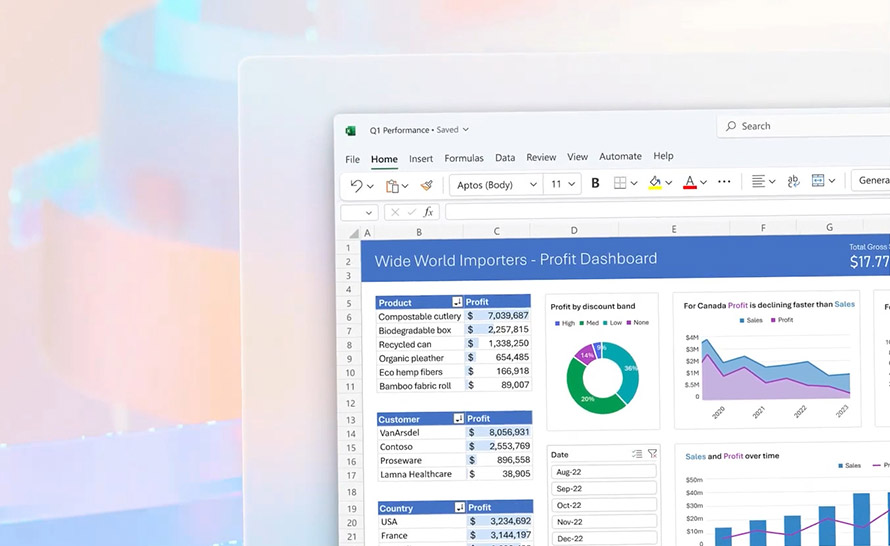Switch to the Automate tab
The height and width of the screenshot is (546, 890).
620,156
